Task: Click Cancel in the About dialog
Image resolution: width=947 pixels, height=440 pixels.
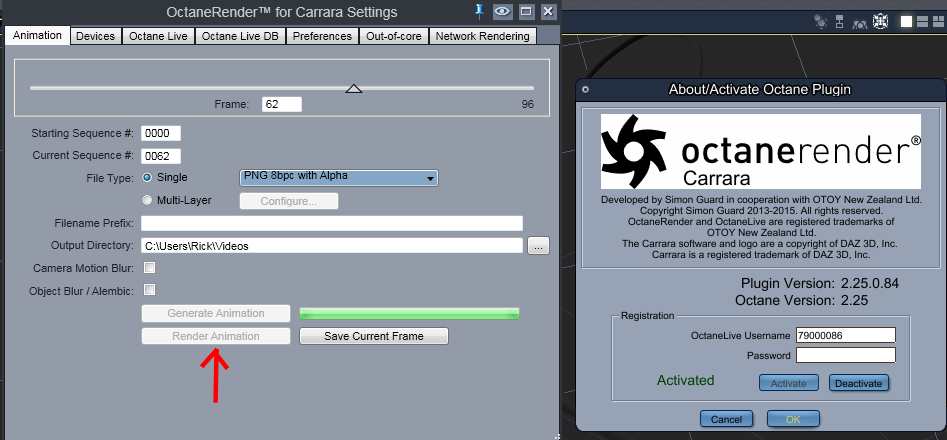Action: (727, 419)
